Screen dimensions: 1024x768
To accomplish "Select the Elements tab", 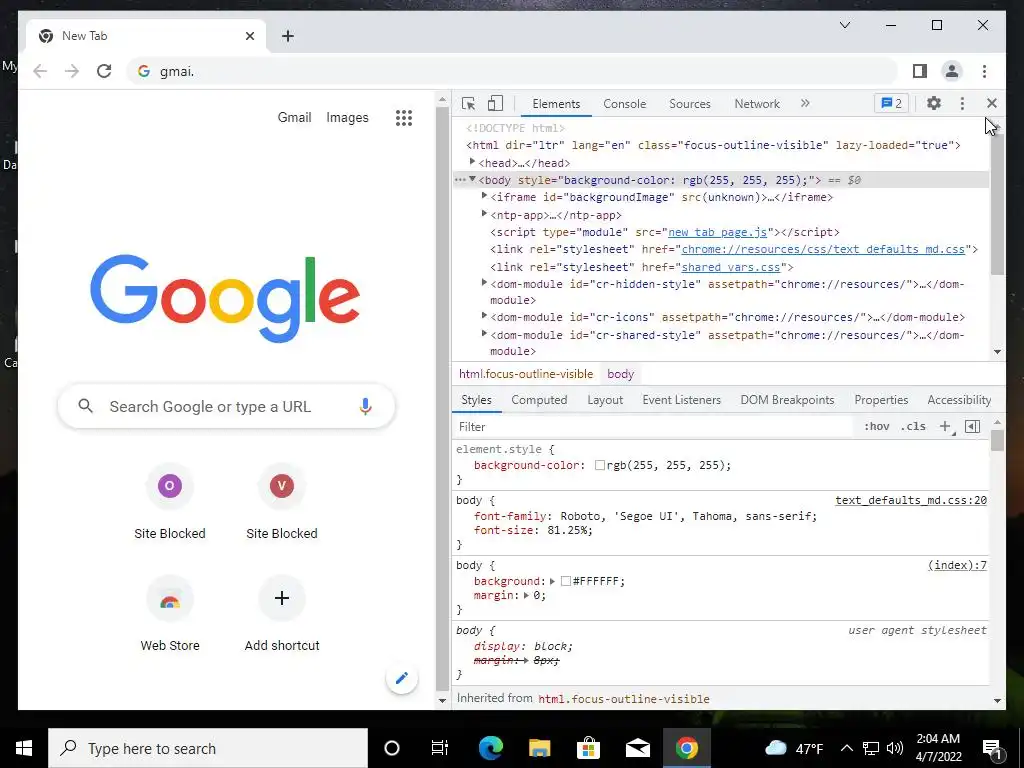I will point(556,104).
